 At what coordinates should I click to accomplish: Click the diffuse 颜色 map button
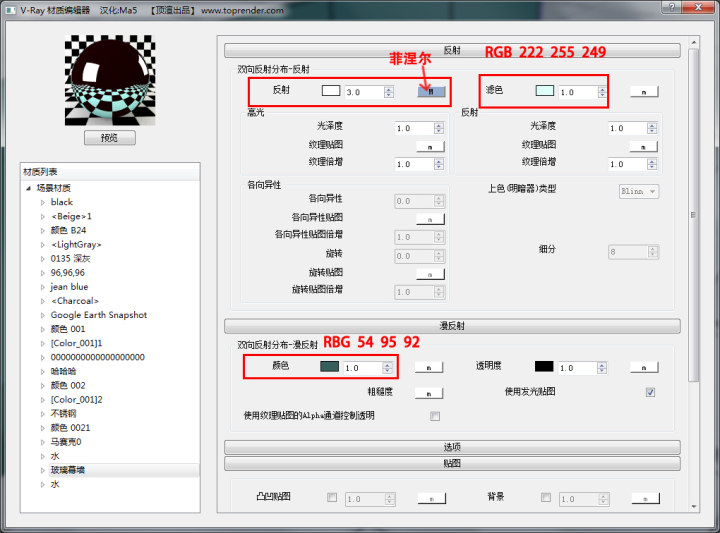click(x=429, y=367)
